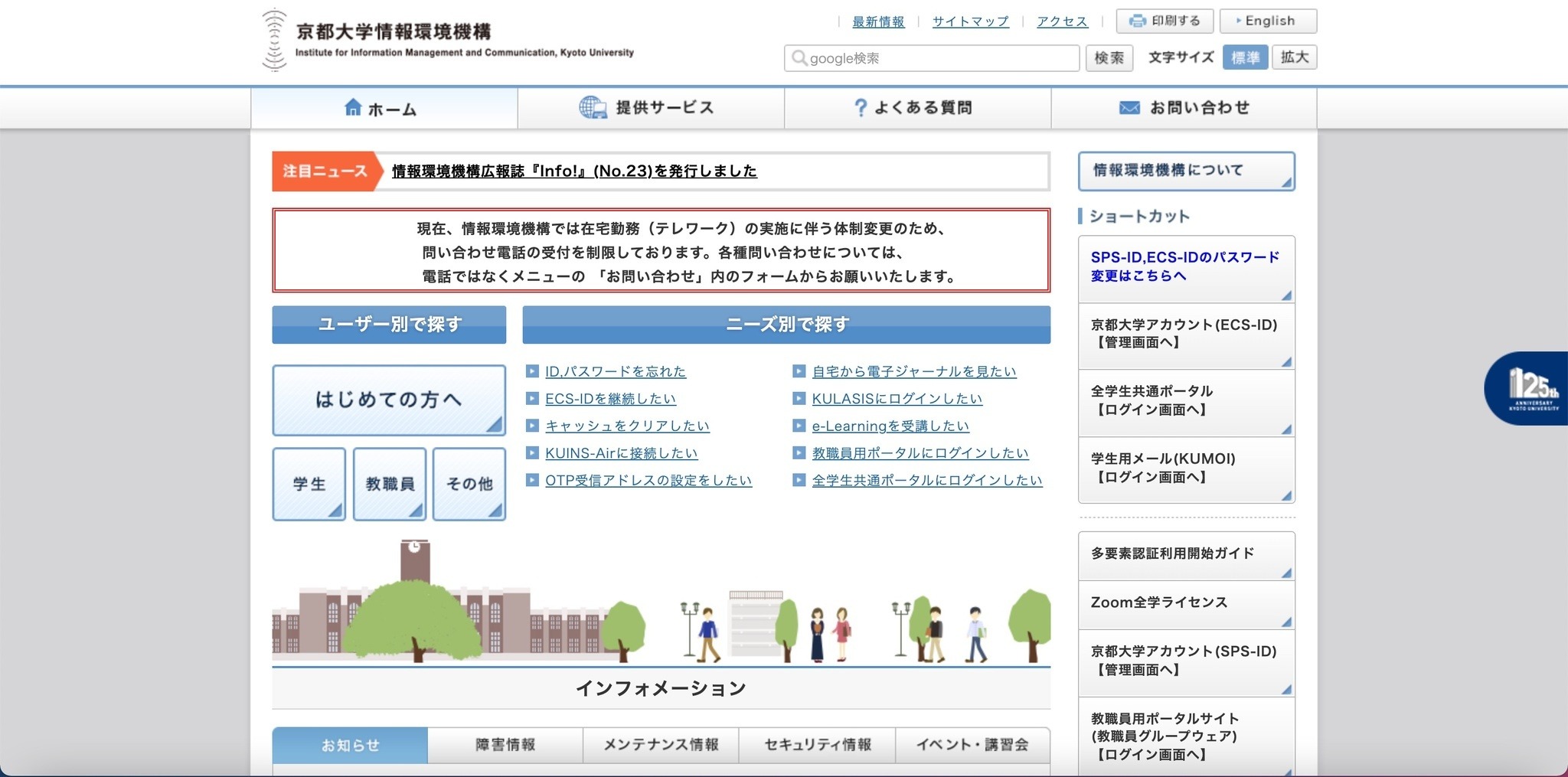This screenshot has height=777, width=1568.
Task: Click the printer icon labeled 印刷する
Action: click(x=1138, y=21)
